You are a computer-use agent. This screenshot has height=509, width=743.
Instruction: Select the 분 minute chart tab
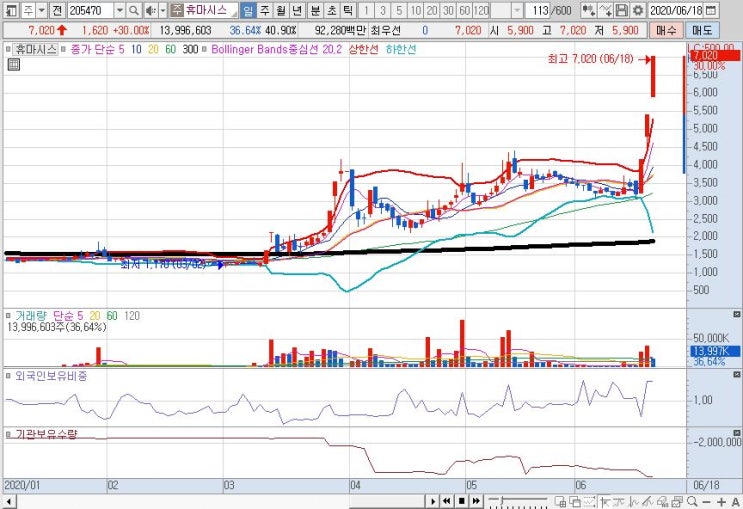click(315, 10)
